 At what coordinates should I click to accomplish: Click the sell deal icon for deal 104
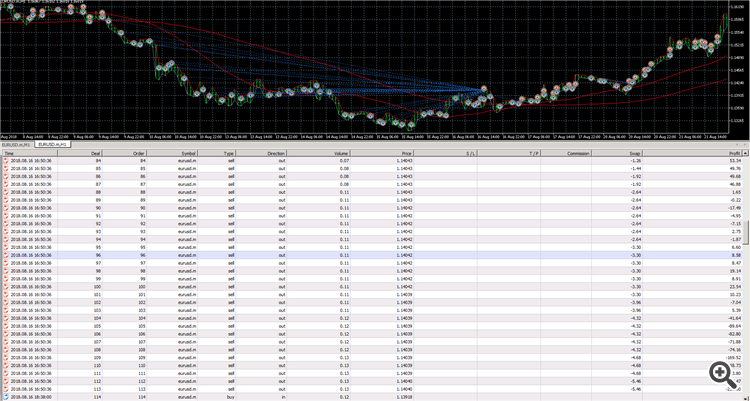pos(6,318)
